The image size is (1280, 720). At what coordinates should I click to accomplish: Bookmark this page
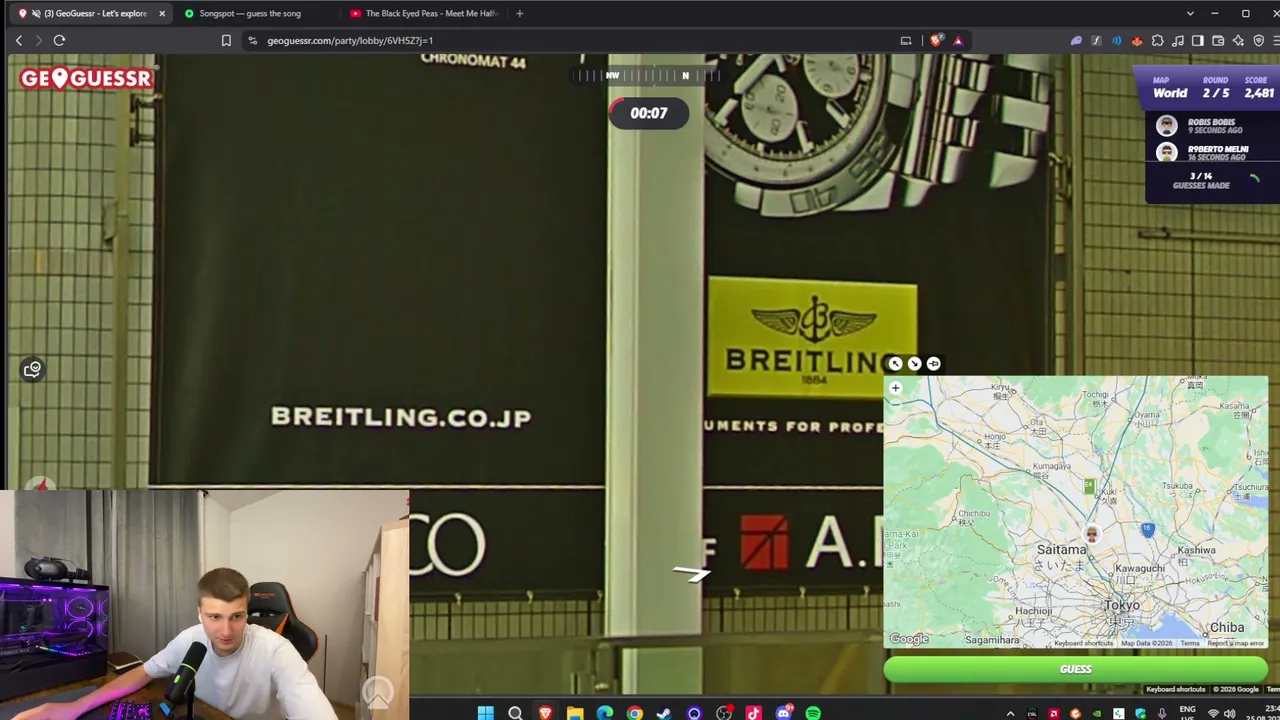[x=226, y=40]
